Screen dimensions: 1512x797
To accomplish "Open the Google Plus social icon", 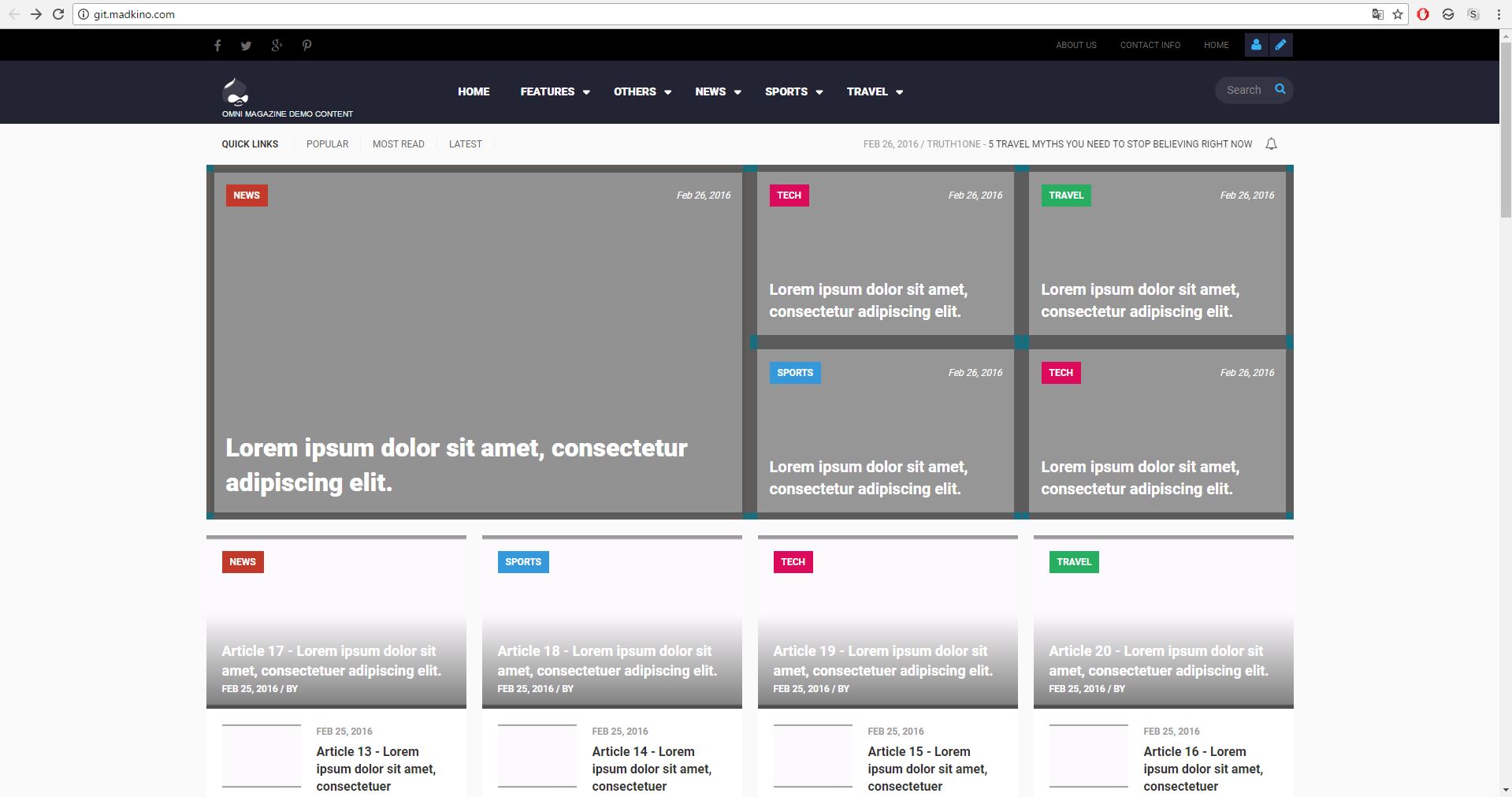I will pos(277,46).
